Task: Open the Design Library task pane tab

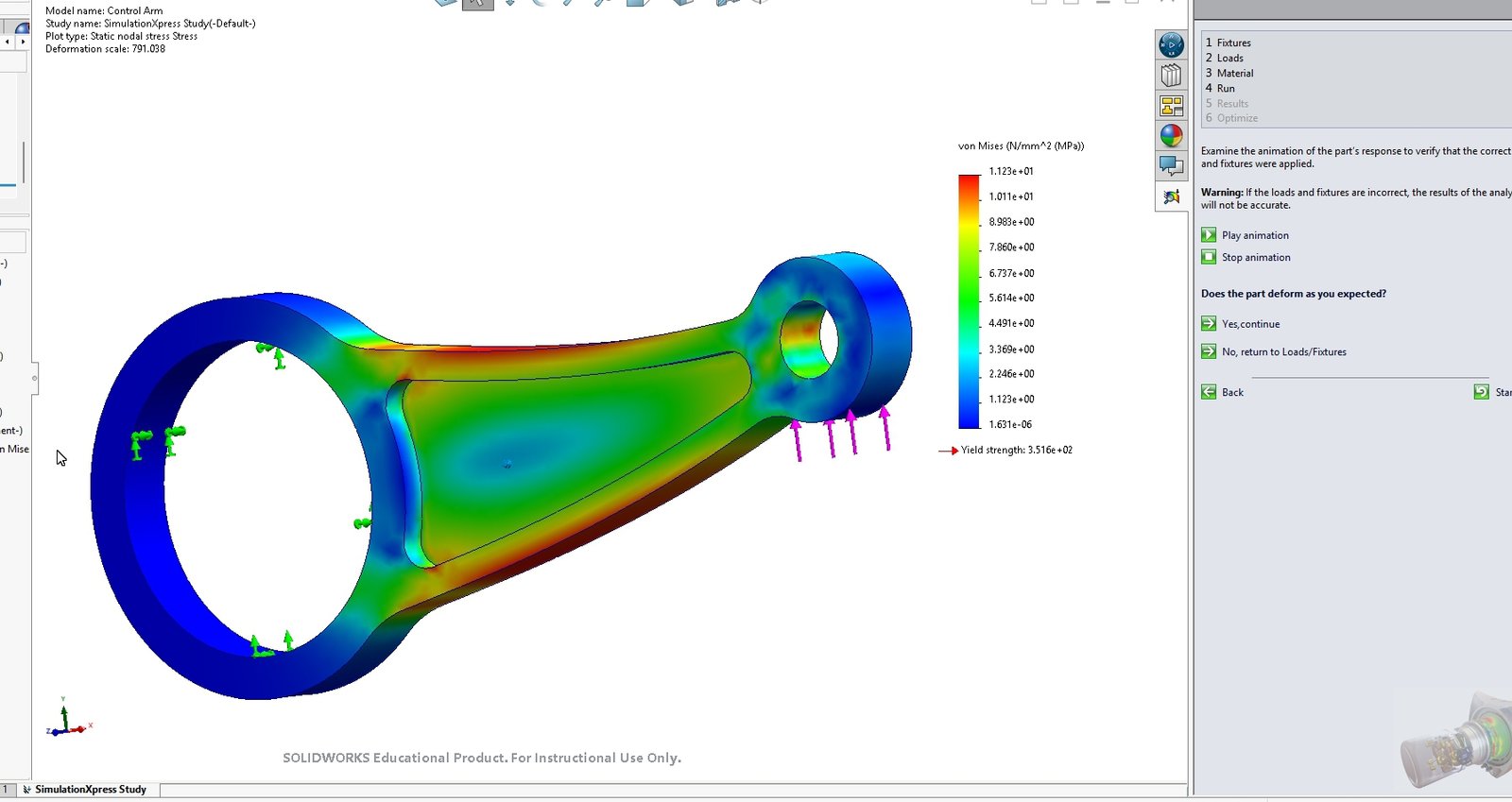Action: (x=1171, y=76)
